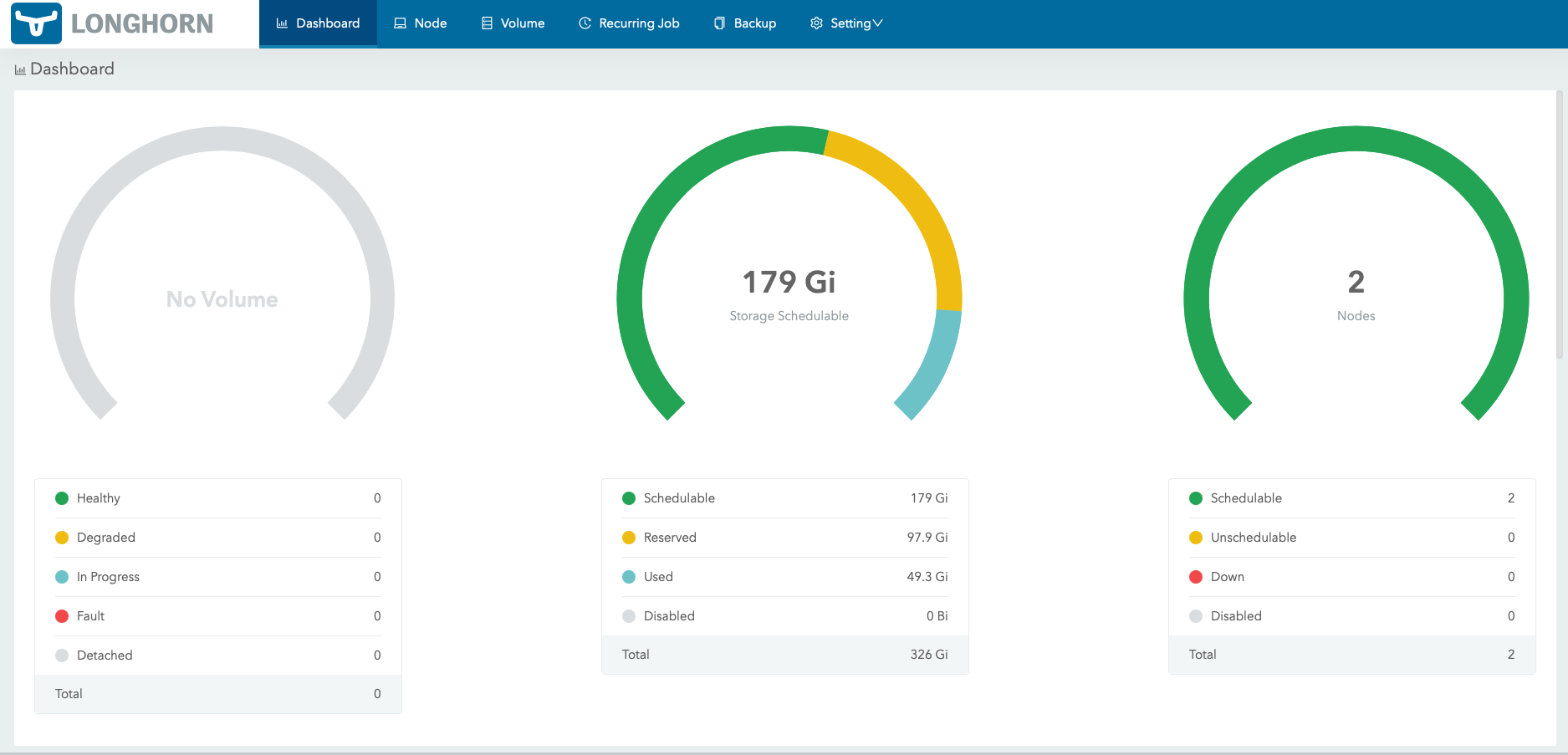Open the Node tab
This screenshot has height=755, width=1568.
point(421,23)
